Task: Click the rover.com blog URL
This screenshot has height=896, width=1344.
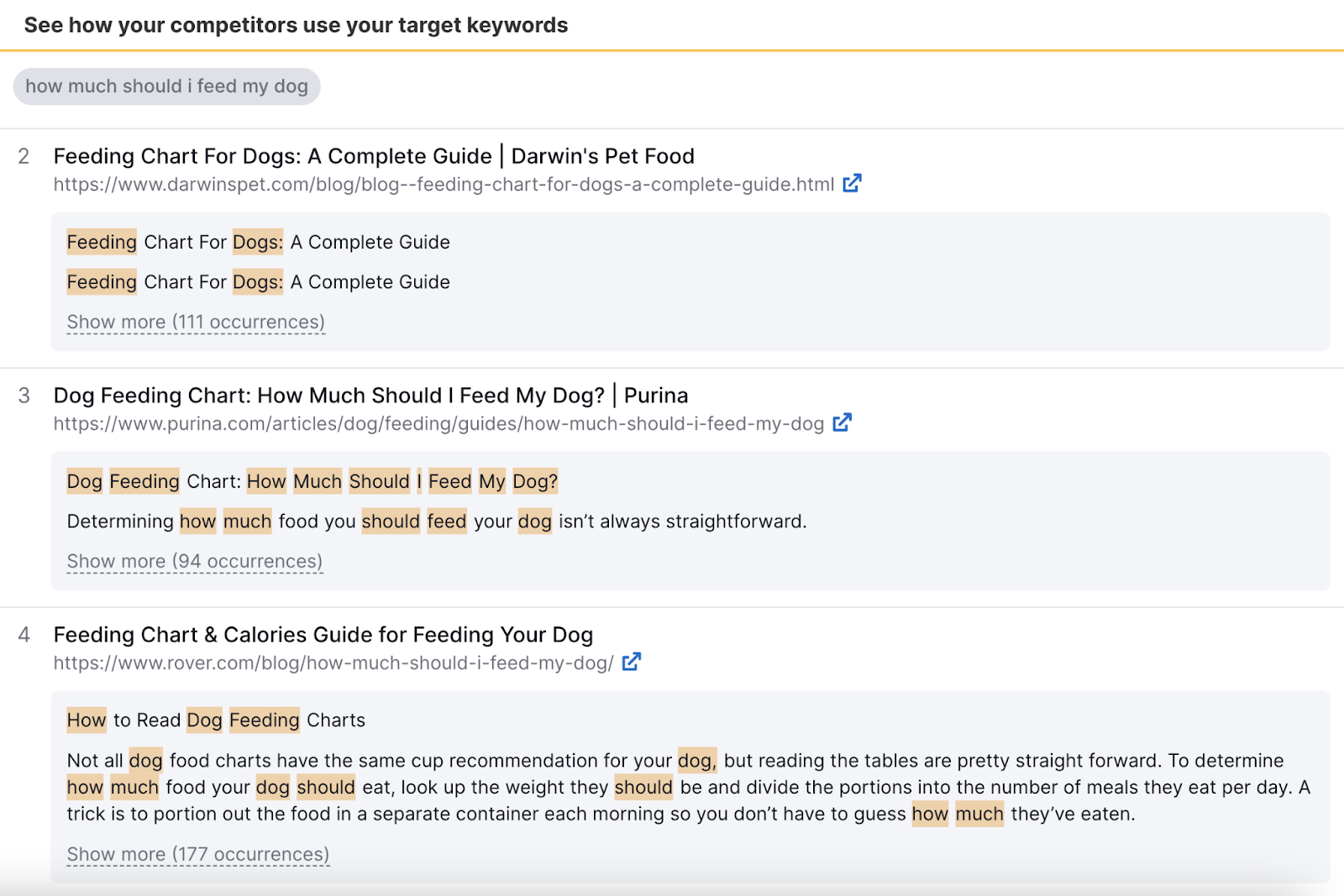Action: pos(332,663)
